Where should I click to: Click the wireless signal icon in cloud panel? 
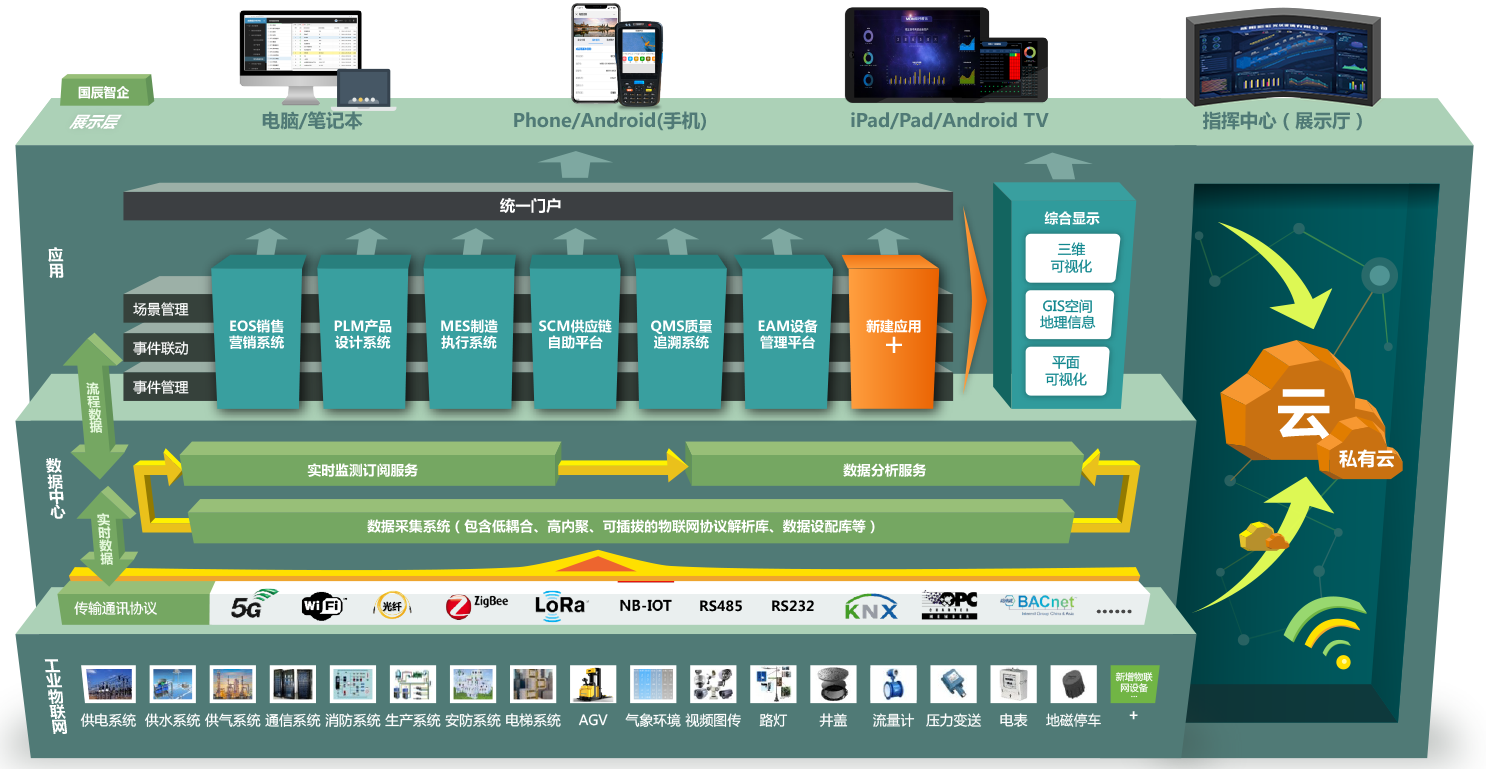(1324, 632)
